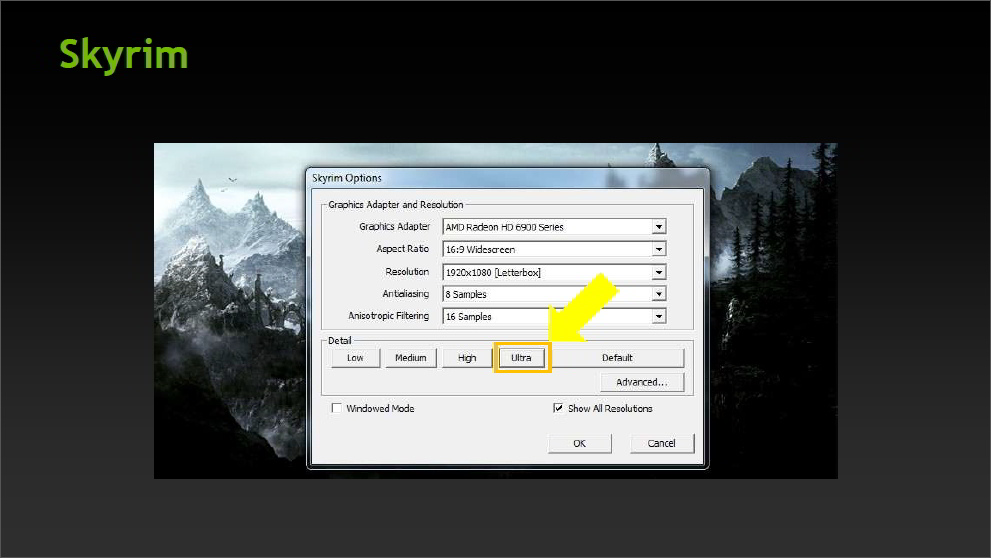
Task: Click the Graphics Adapter label
Action: (394, 226)
